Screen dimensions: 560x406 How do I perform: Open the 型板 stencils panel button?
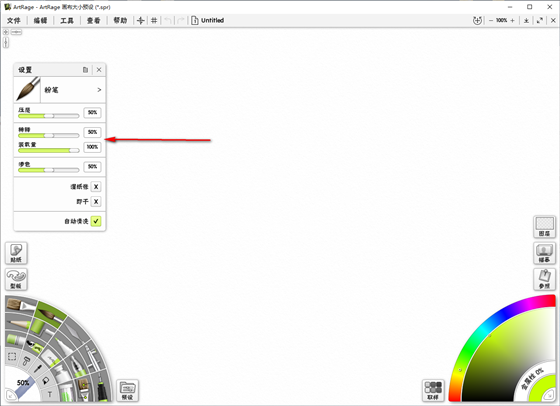click(16, 279)
